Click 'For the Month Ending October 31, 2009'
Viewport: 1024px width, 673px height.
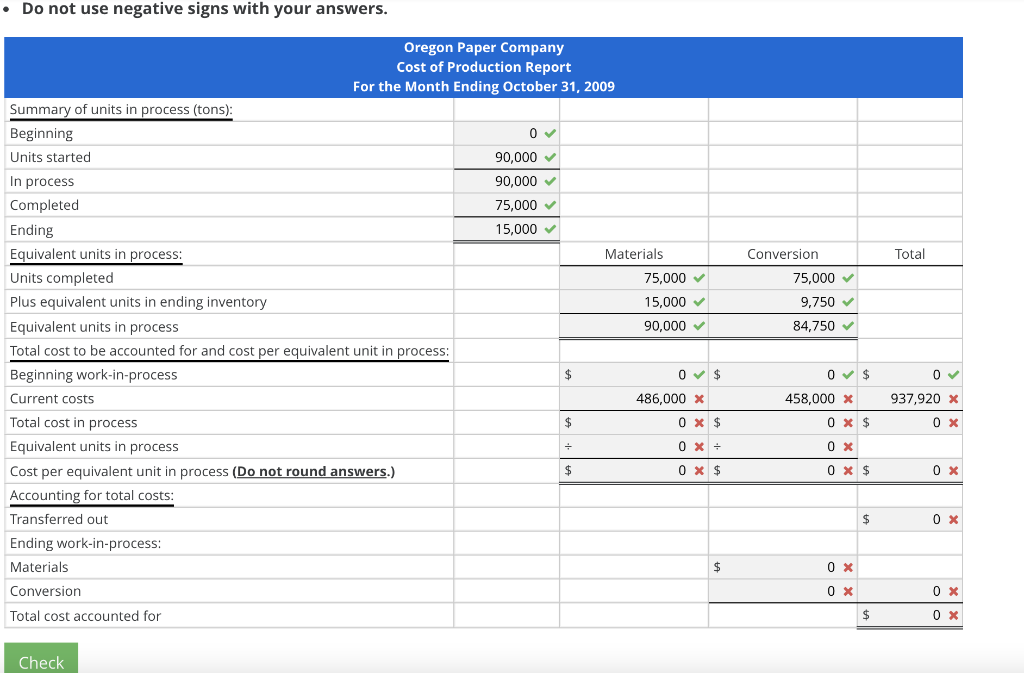[483, 86]
